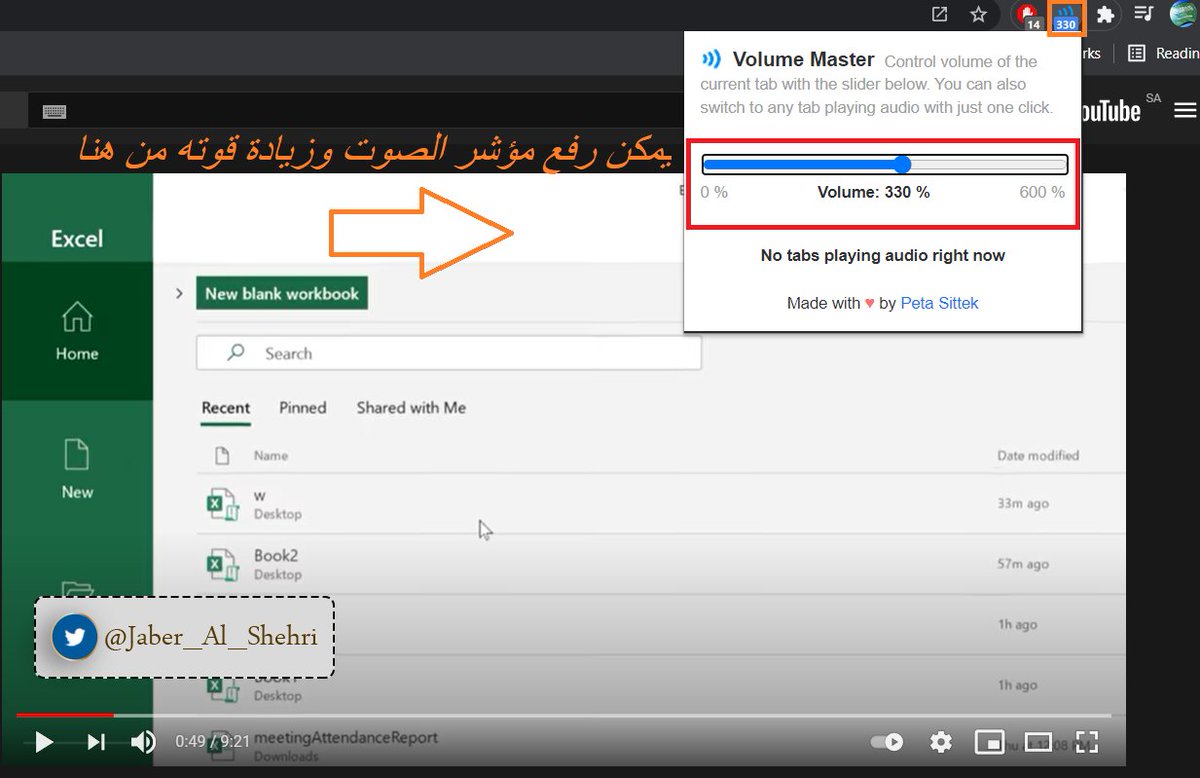The width and height of the screenshot is (1200, 778).
Task: Bookmark this page with the star icon
Action: (978, 15)
